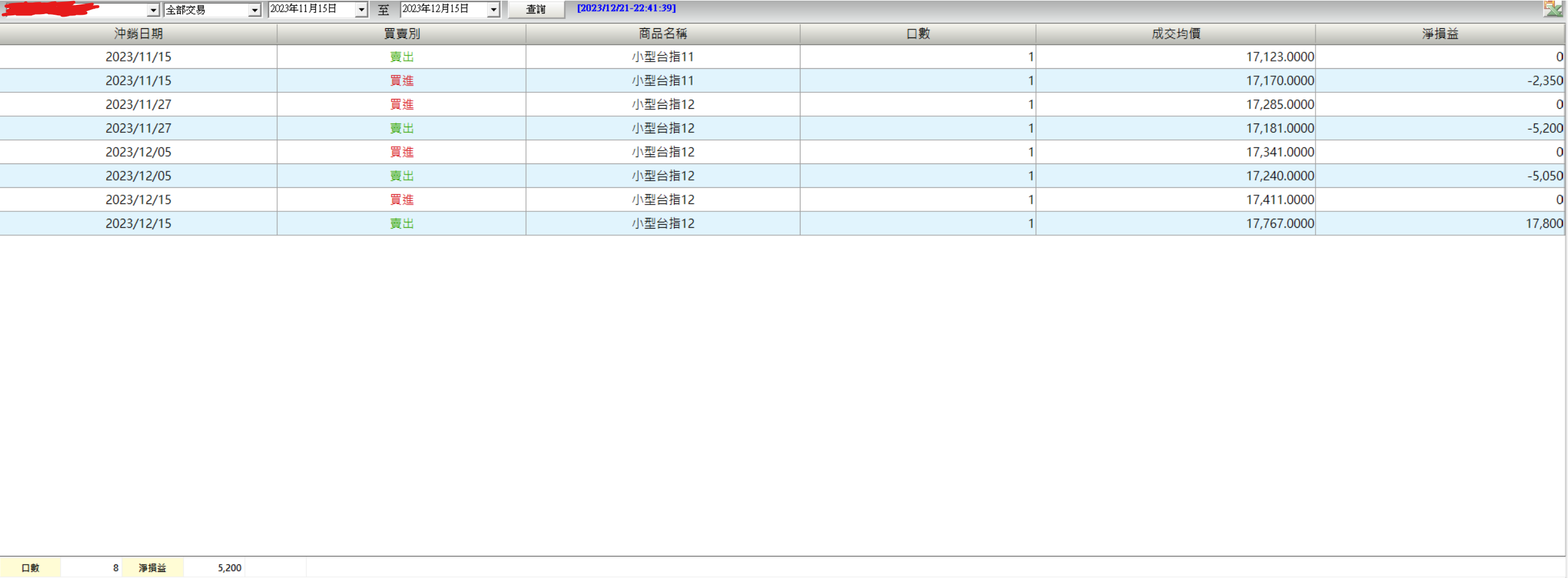
Task: Sort by 沖銷日期 column header
Action: point(138,34)
